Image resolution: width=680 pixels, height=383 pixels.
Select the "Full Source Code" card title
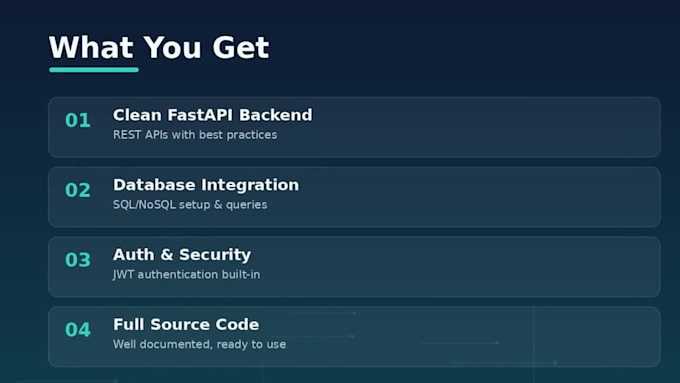click(x=186, y=324)
